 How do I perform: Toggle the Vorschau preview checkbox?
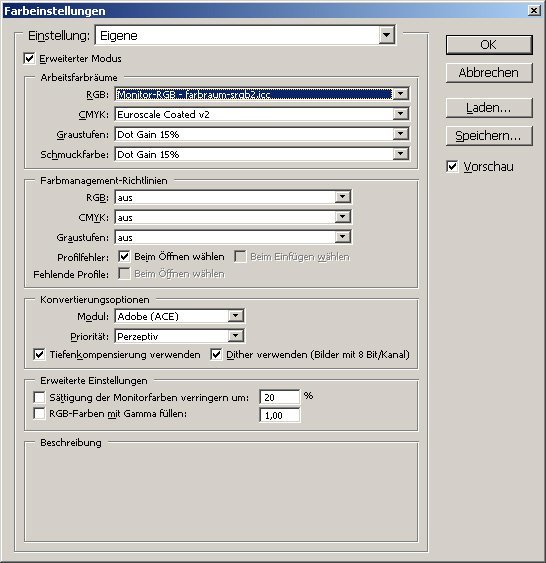452,167
